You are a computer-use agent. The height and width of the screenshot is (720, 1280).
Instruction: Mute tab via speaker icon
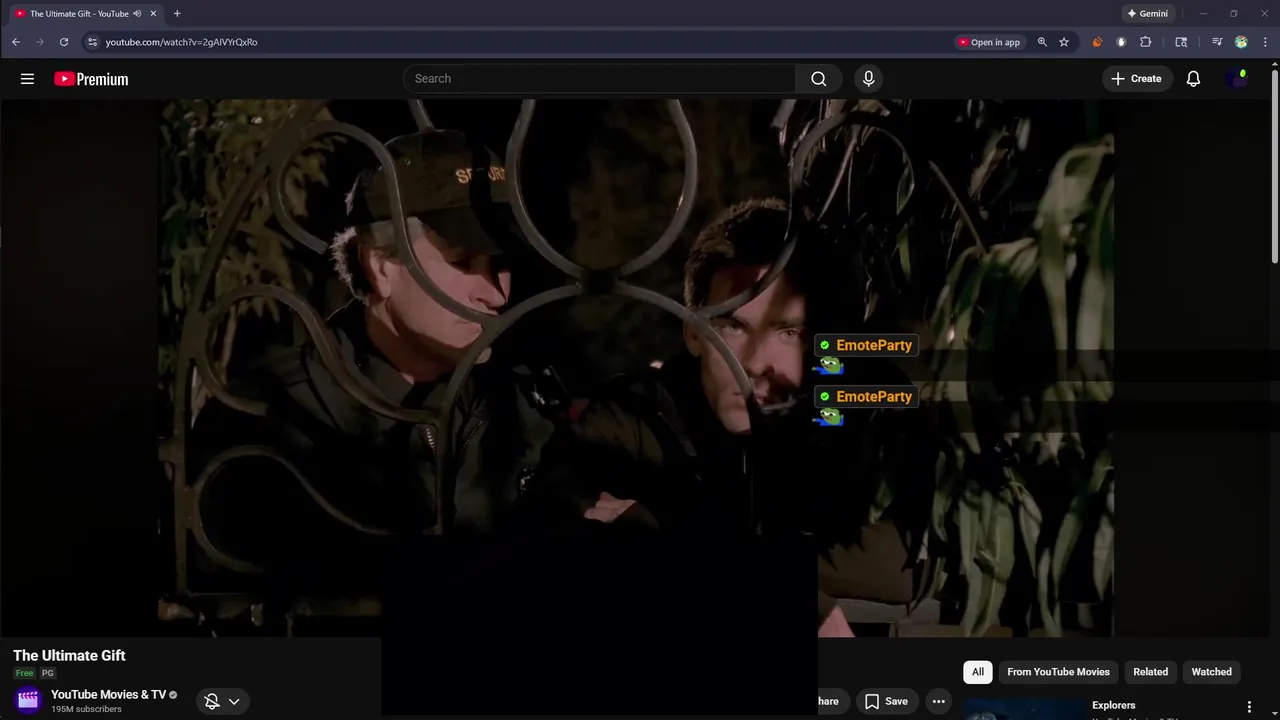tap(137, 14)
